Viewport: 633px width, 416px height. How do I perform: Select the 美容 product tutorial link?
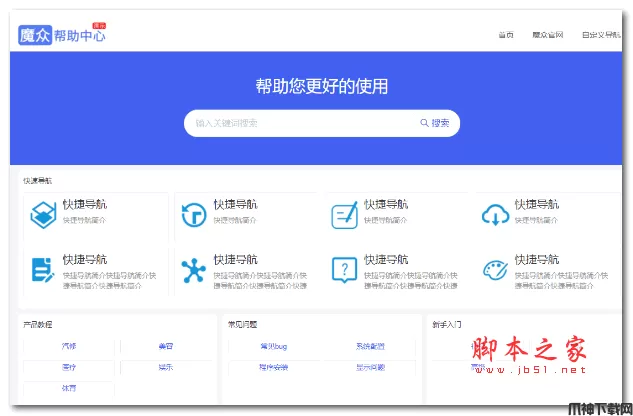[165, 346]
